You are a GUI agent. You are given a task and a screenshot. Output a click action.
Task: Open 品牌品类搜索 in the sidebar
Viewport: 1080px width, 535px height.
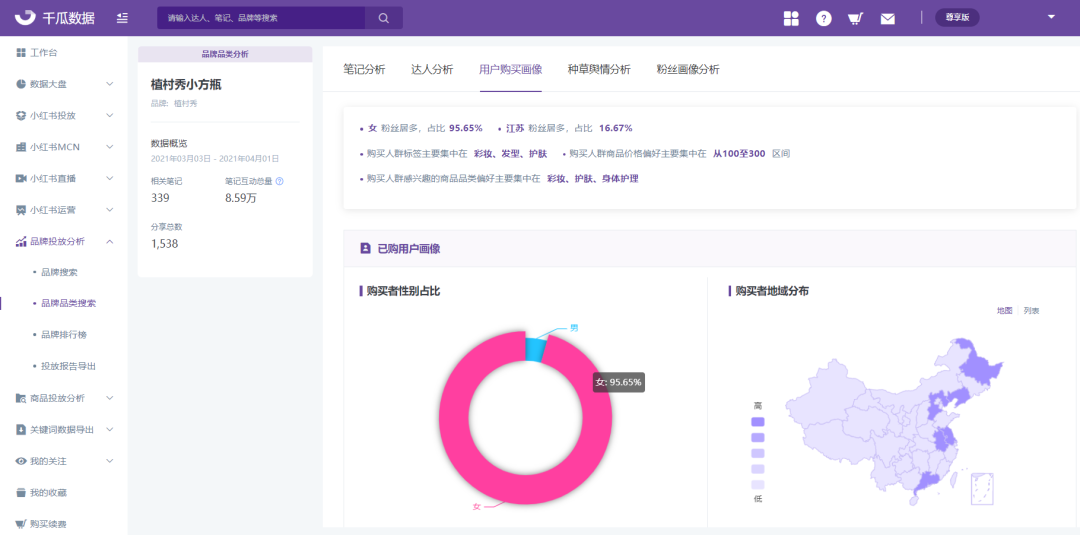point(68,303)
